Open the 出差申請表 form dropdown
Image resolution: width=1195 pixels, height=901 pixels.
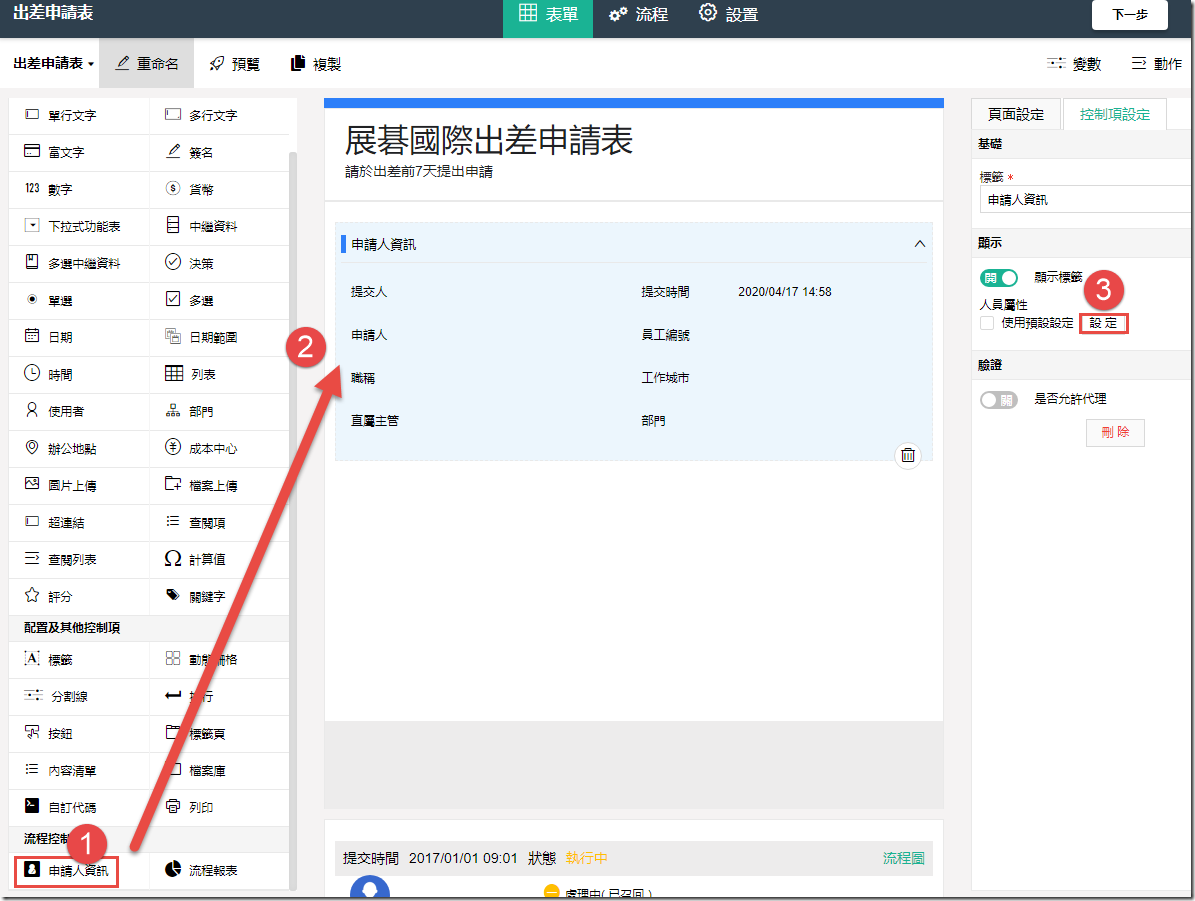pos(53,63)
